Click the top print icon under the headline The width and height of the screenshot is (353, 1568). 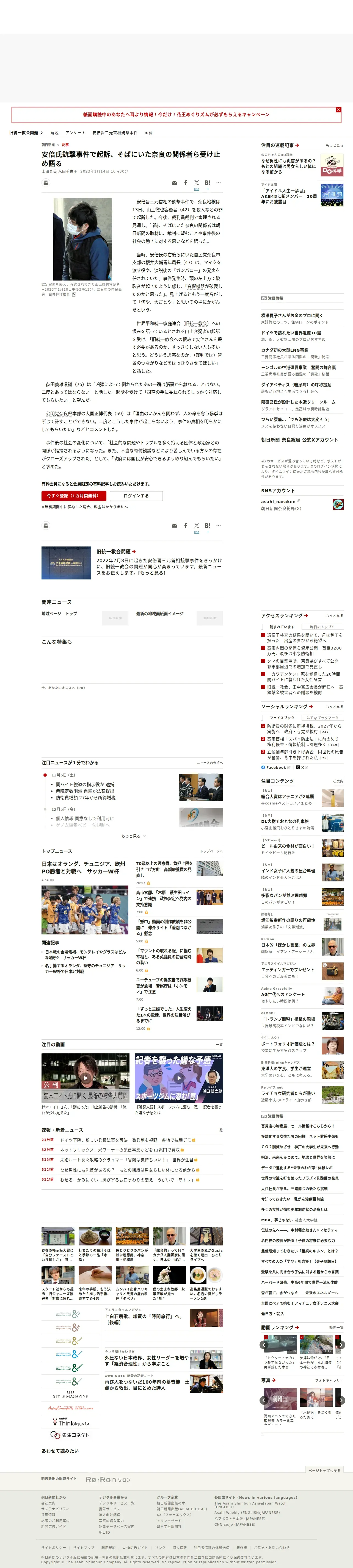[46, 183]
